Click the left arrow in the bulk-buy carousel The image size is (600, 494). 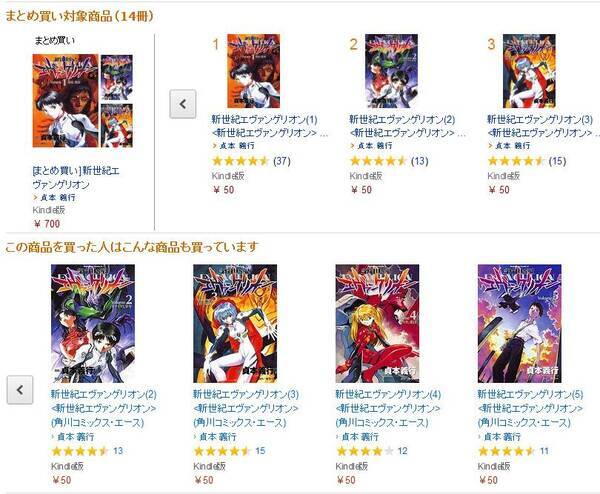coord(183,104)
